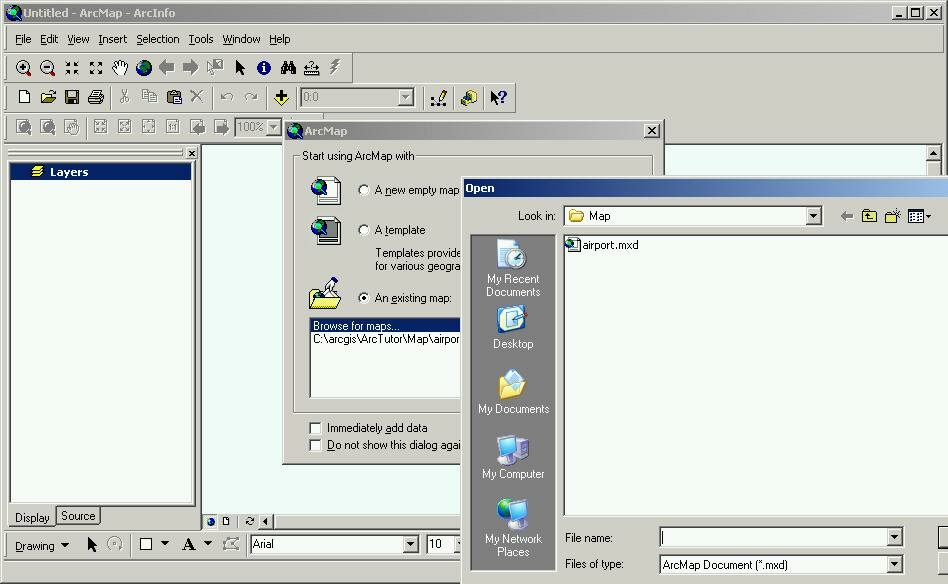Viewport: 948px width, 584px height.
Task: Open the layout zoom 100% dropdown
Action: [274, 127]
